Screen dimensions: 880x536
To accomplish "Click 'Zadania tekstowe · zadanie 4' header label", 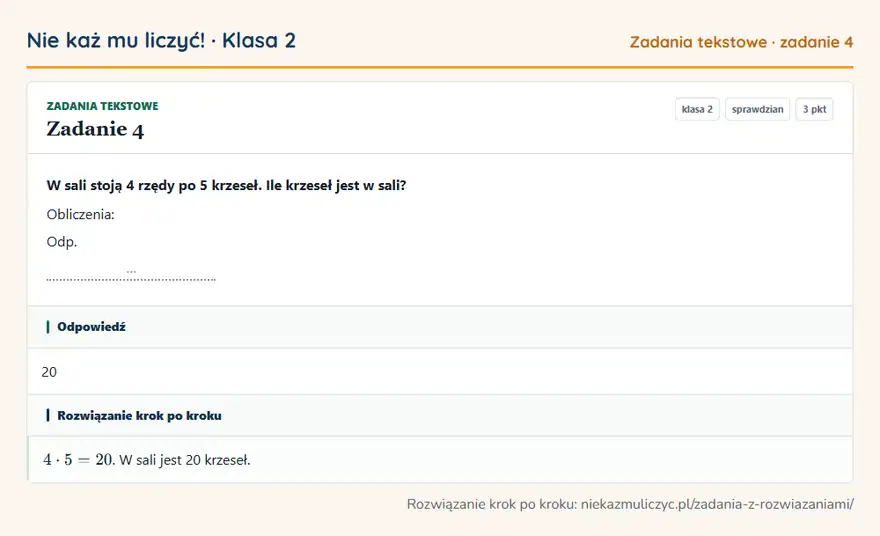I will pyautogui.click(x=741, y=42).
